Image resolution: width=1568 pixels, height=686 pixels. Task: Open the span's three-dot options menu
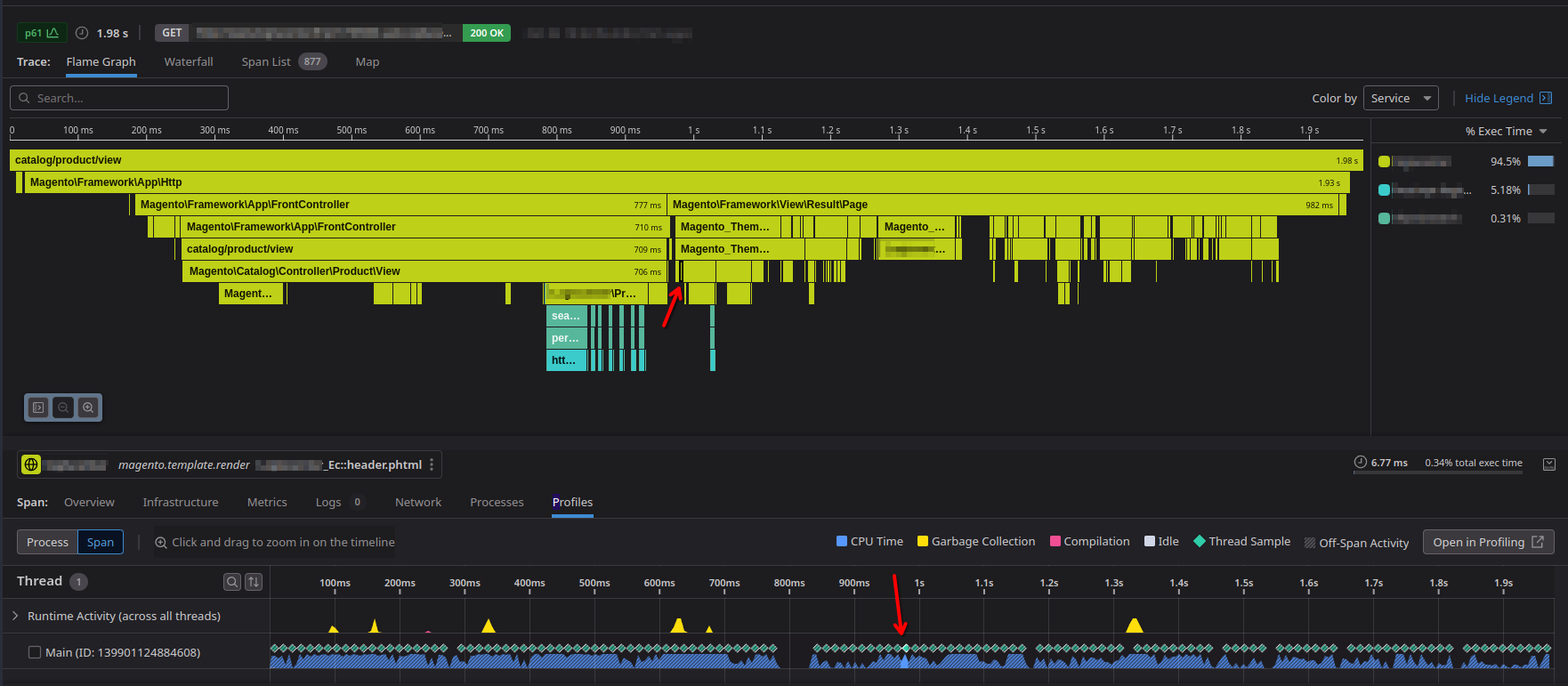[x=432, y=464]
